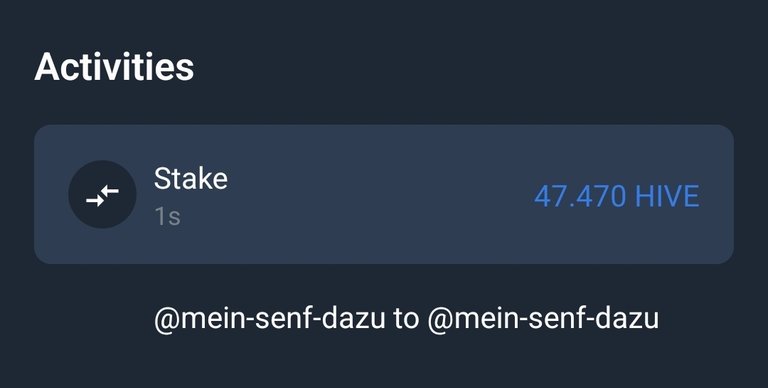Click the swap arrows icon on Stake entry
The width and height of the screenshot is (768, 388).
[102, 196]
